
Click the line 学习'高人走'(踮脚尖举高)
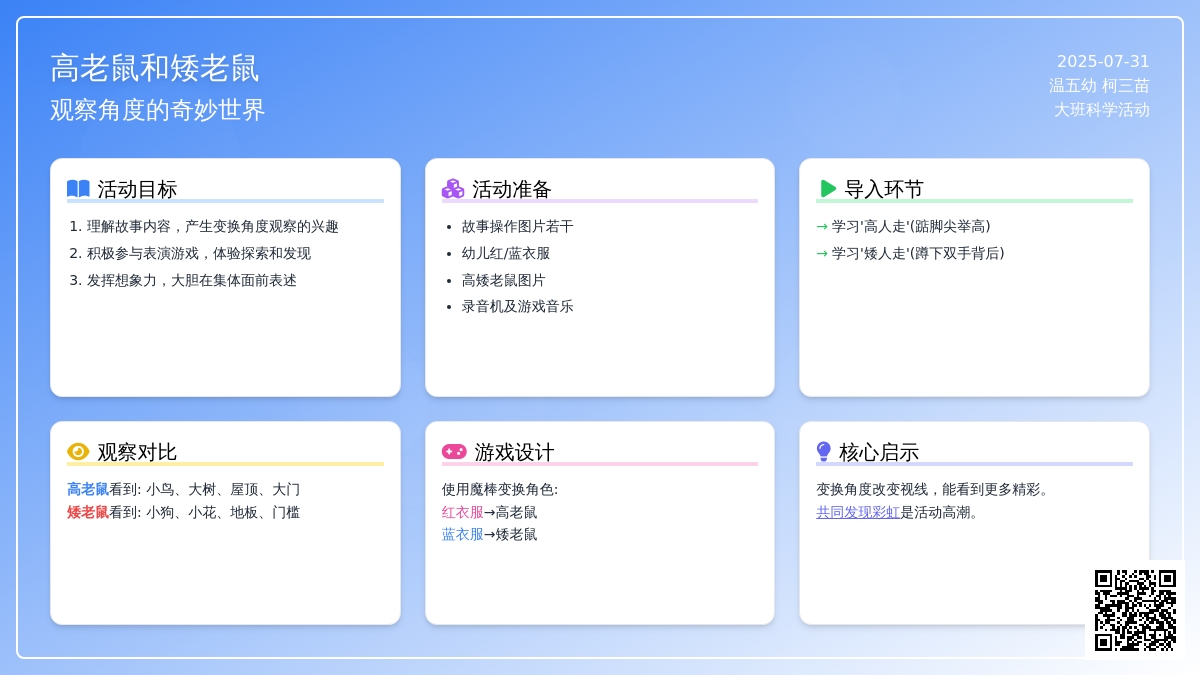911,226
